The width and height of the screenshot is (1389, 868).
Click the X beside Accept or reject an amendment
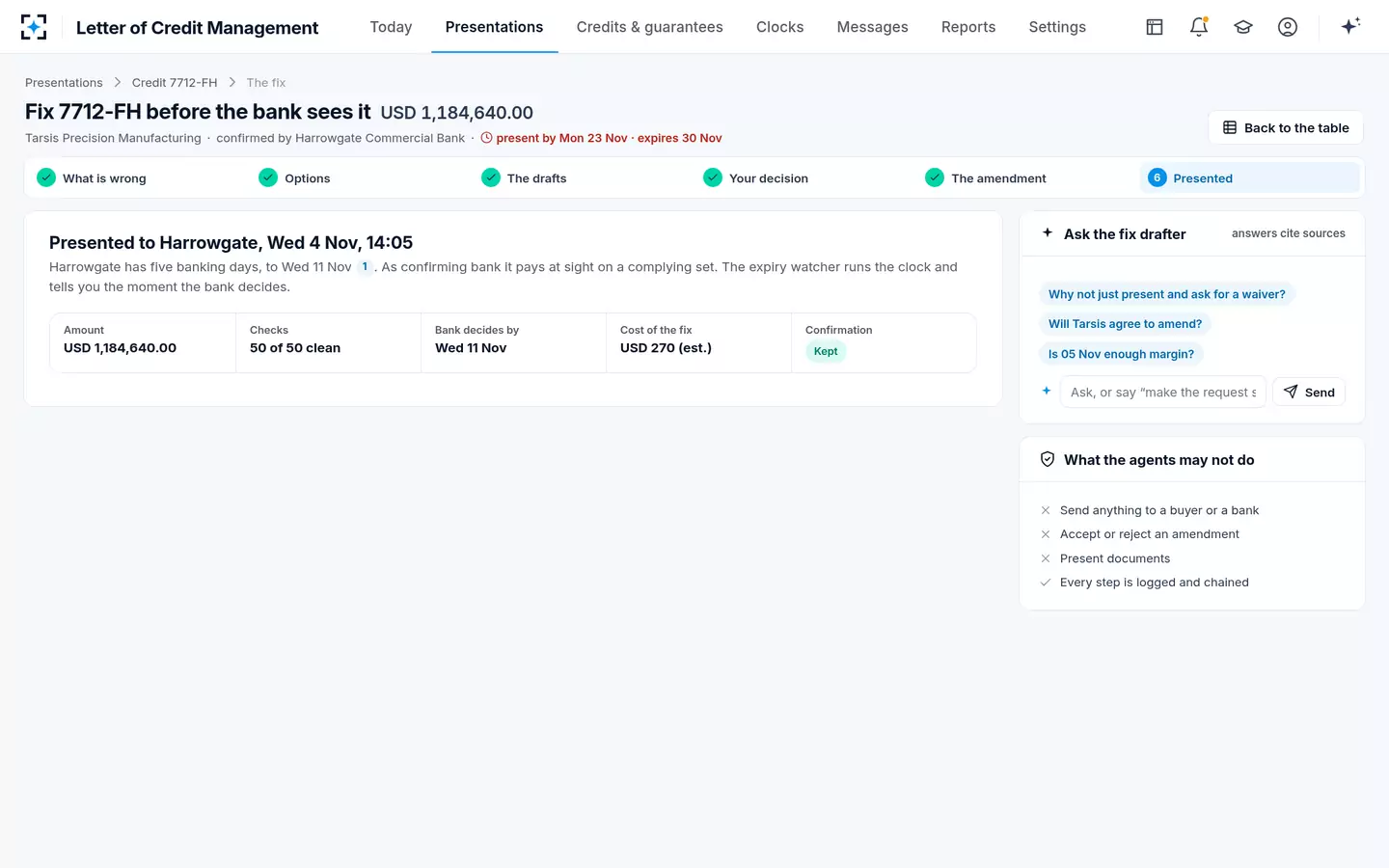(1046, 534)
